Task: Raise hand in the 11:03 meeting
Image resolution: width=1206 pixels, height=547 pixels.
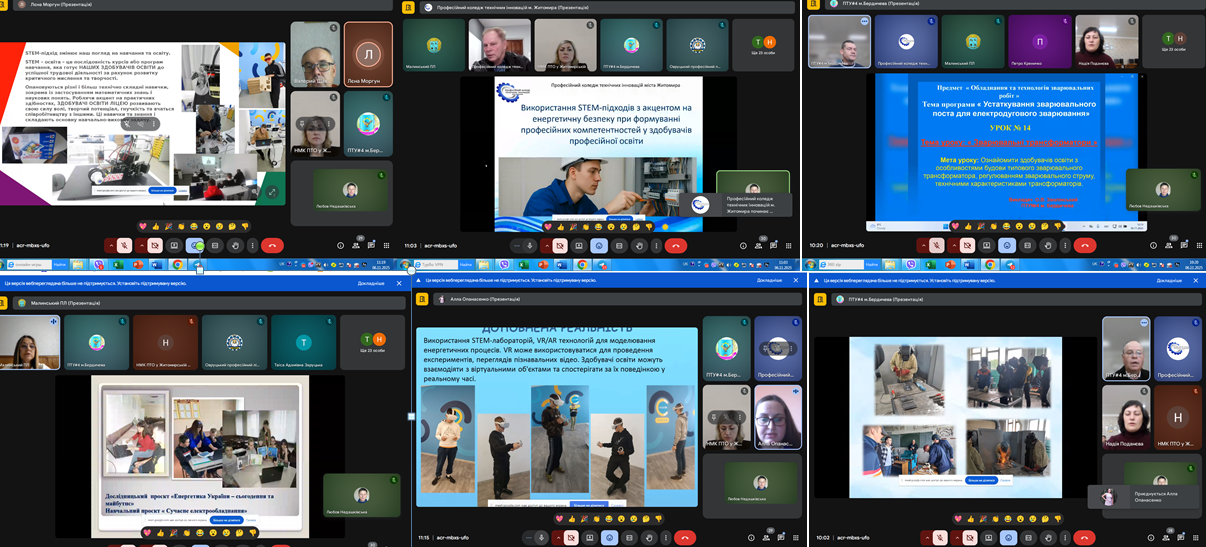Action: [x=639, y=246]
